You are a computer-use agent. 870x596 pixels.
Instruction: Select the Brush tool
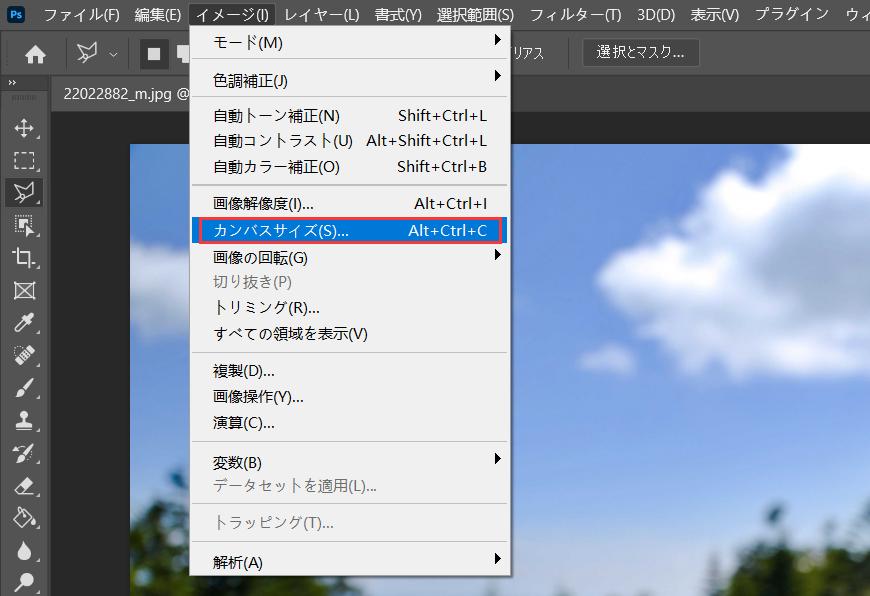point(24,389)
